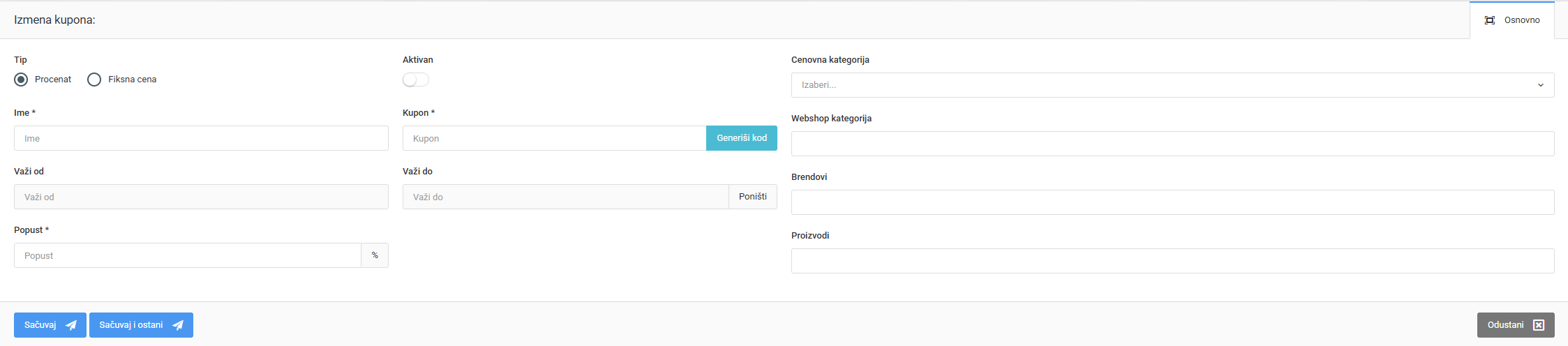This screenshot has height=346, width=1568.
Task: Open the Webshop kategorija selector field
Action: click(x=1172, y=144)
